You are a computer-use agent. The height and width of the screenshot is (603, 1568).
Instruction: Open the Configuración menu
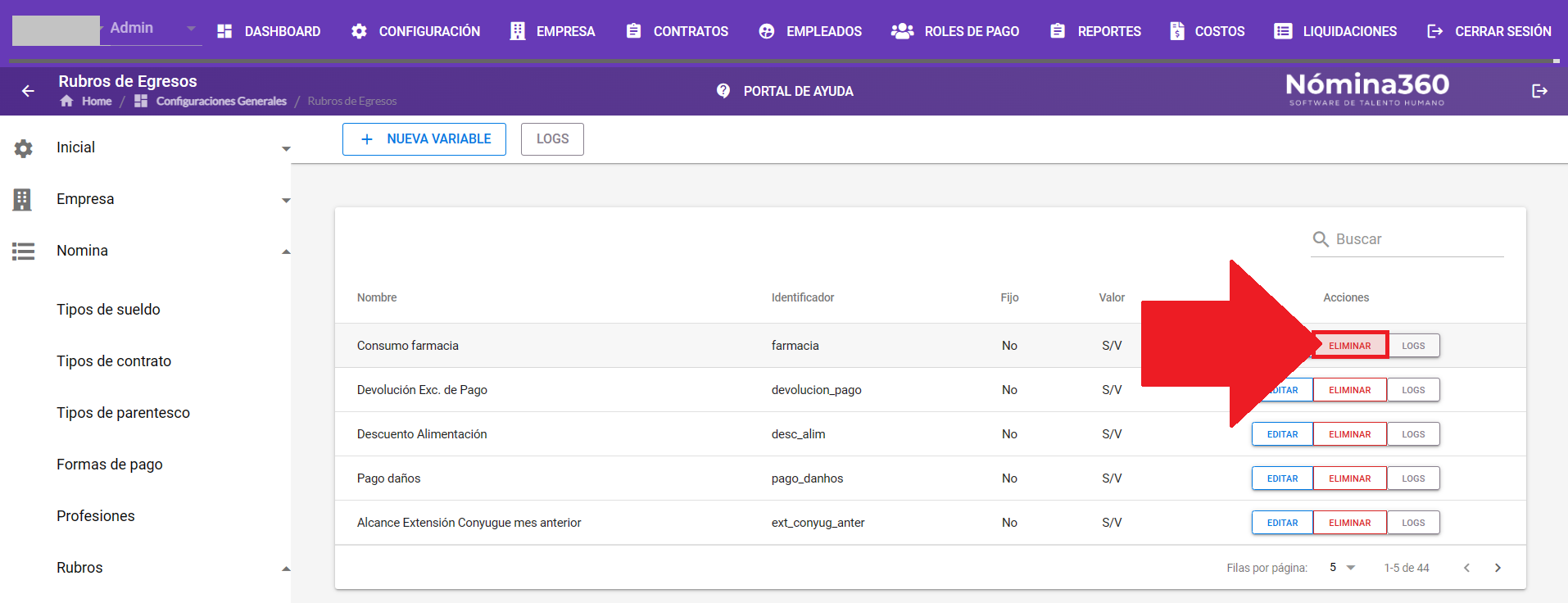pyautogui.click(x=415, y=31)
